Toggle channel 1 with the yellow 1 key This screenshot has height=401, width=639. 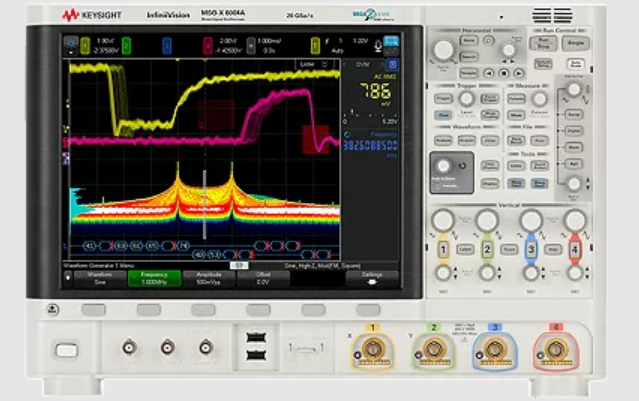coord(443,249)
